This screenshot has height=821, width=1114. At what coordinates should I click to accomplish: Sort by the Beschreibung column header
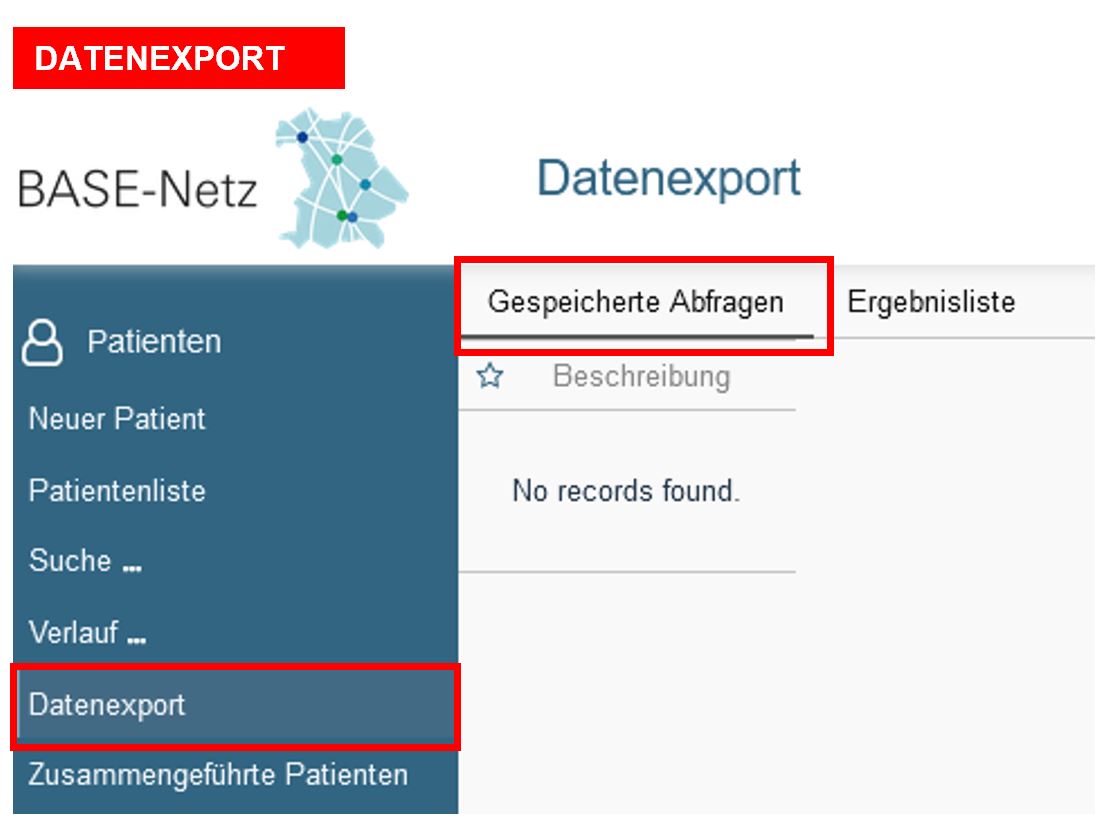point(642,376)
